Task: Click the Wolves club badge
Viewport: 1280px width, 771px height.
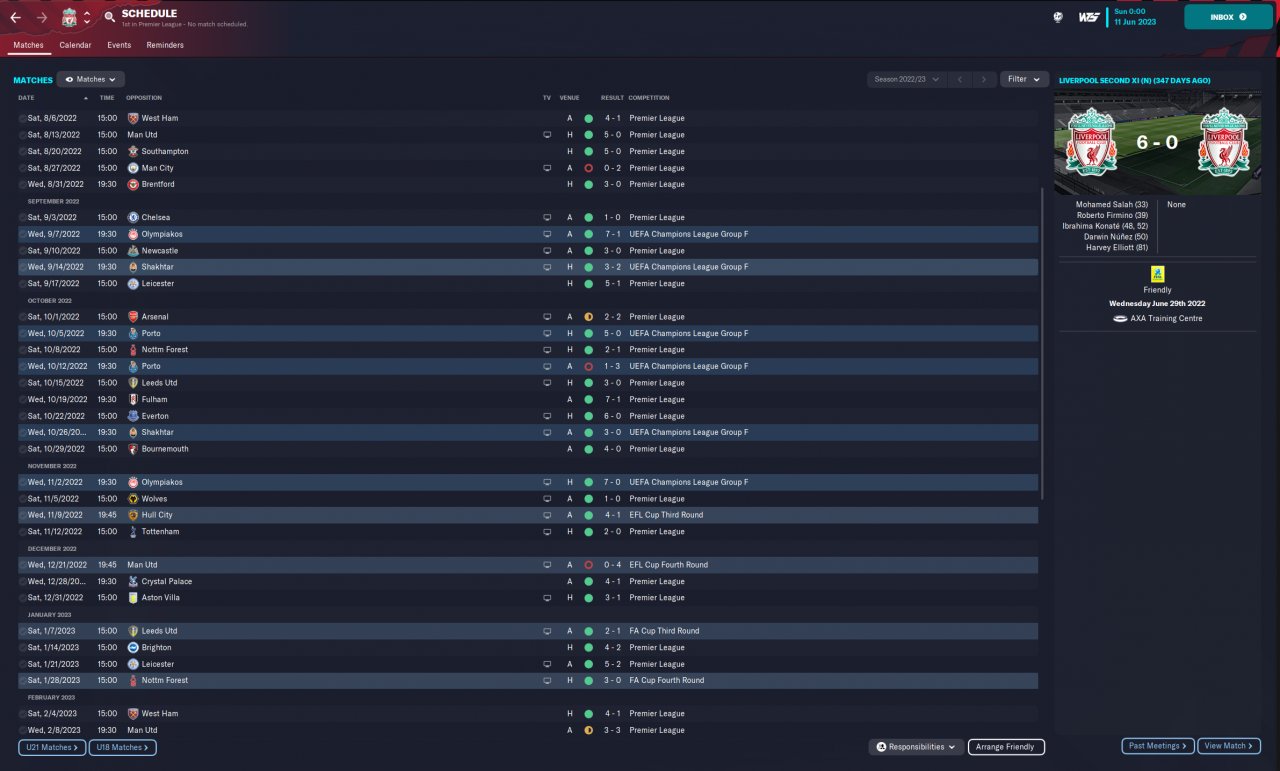Action: [x=133, y=499]
